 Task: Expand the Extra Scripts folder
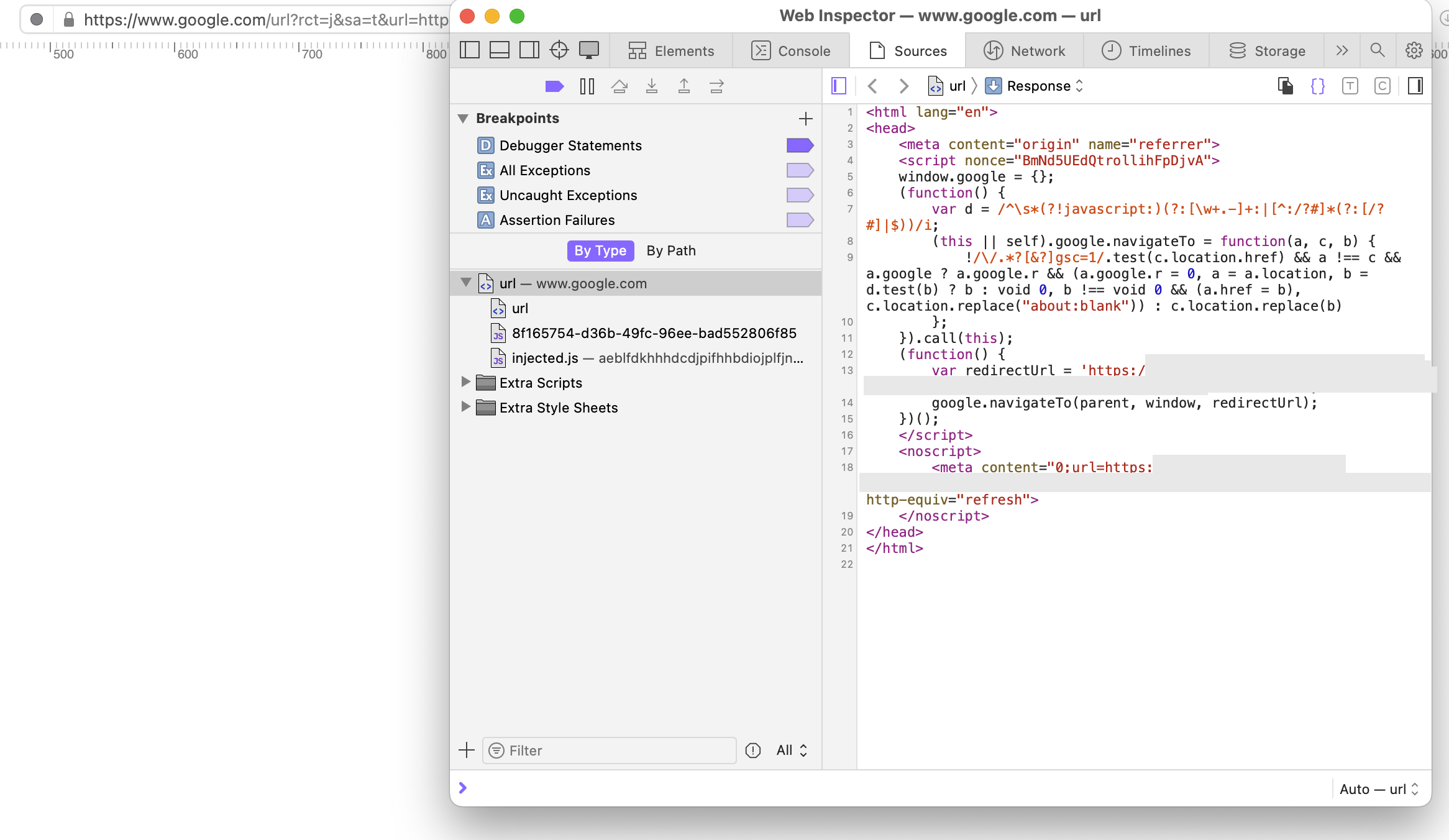(465, 382)
